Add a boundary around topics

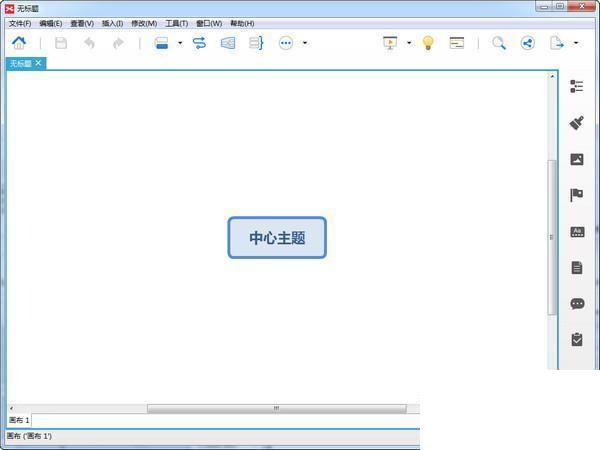pos(228,43)
